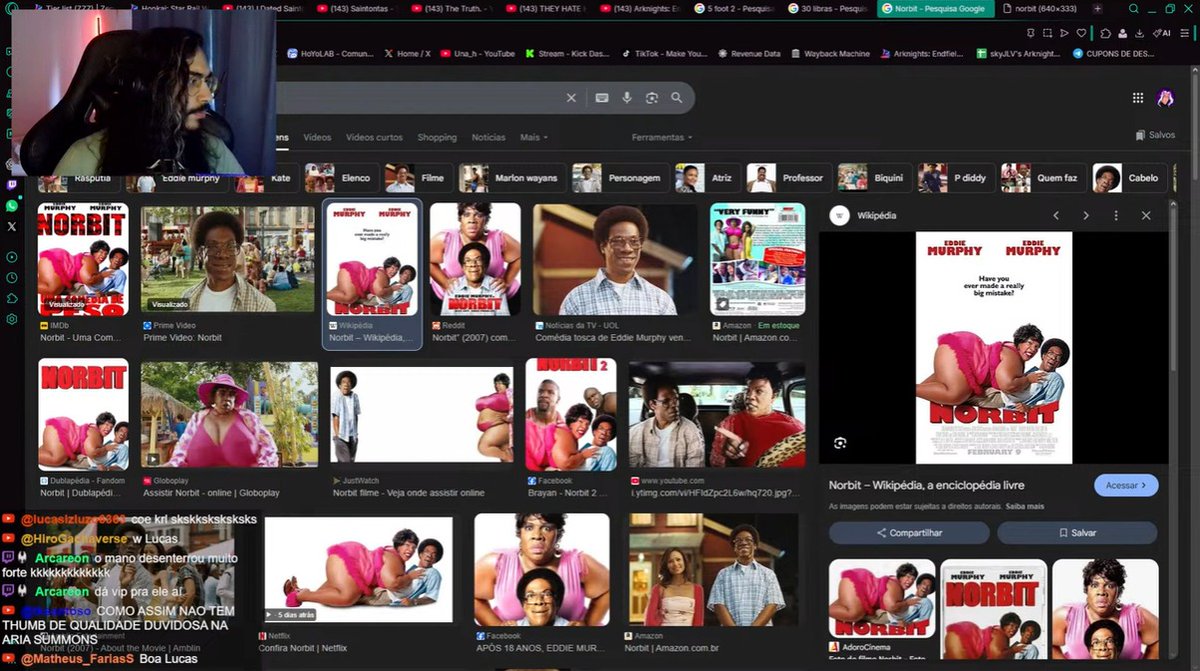The height and width of the screenshot is (671, 1200).
Task: Start voice search with microphone icon
Action: [627, 98]
